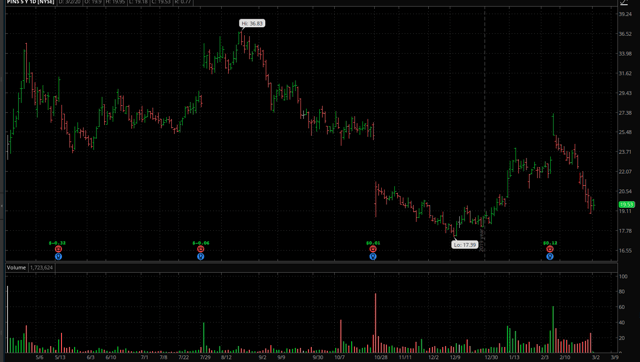Click the red earnings icon near 2/3
Viewport: 640px width, 362px height.
550,249
